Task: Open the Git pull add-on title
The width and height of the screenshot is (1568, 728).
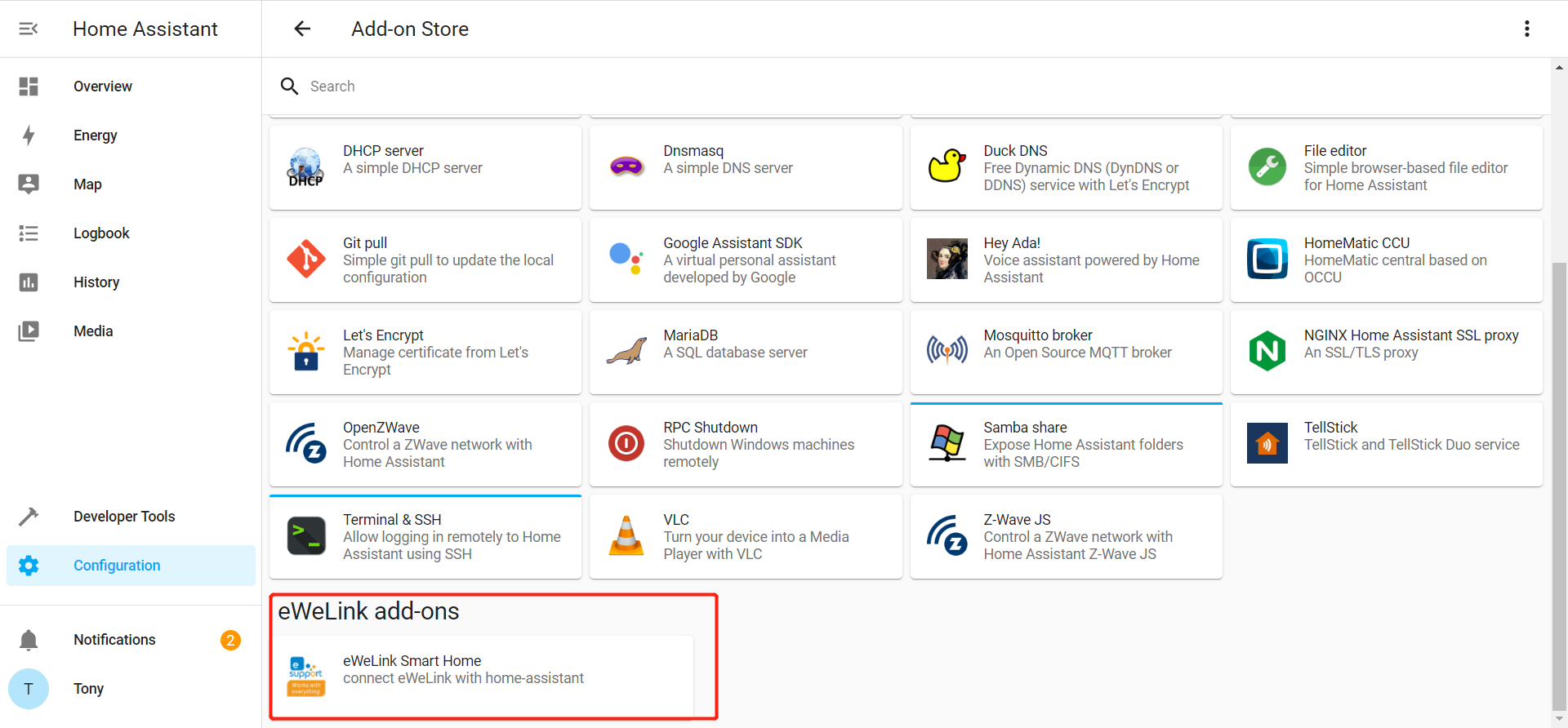Action: [365, 243]
